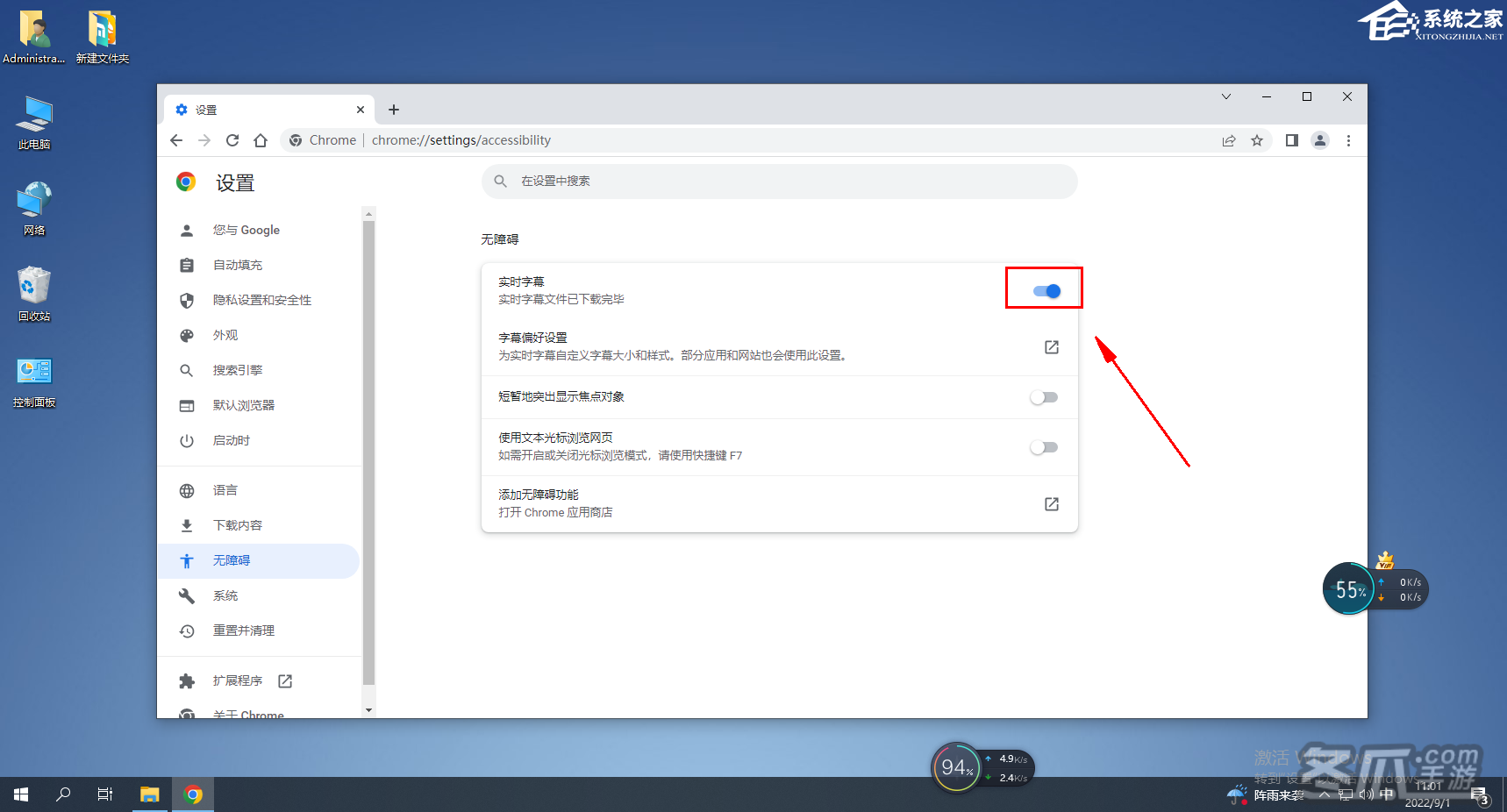Open 外观 settings section
Viewport: 1507px width, 812px height.
tap(259, 335)
